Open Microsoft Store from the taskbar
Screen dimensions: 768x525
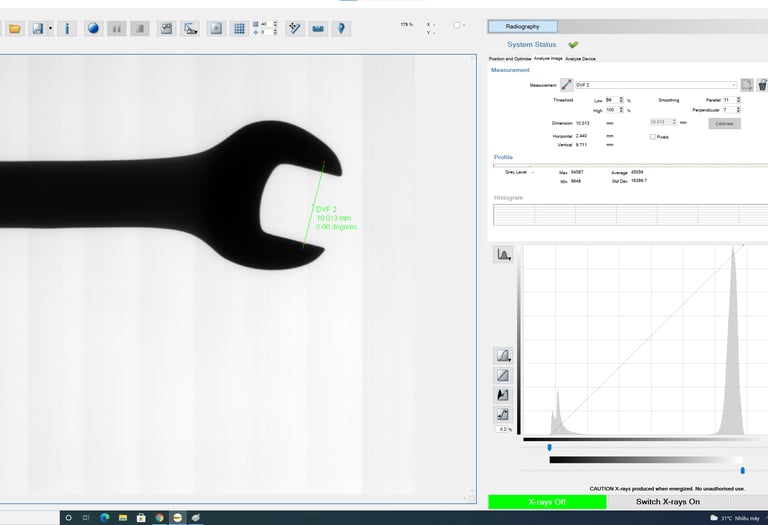coord(141,518)
